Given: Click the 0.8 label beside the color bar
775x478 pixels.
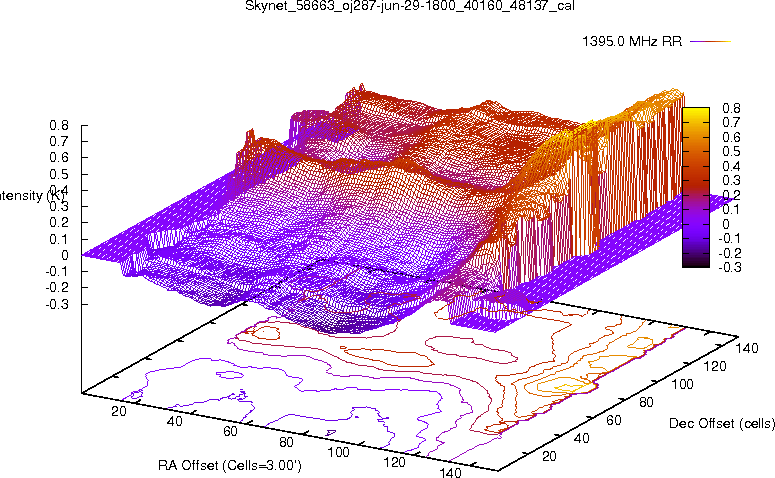Looking at the screenshot, I should click(731, 108).
